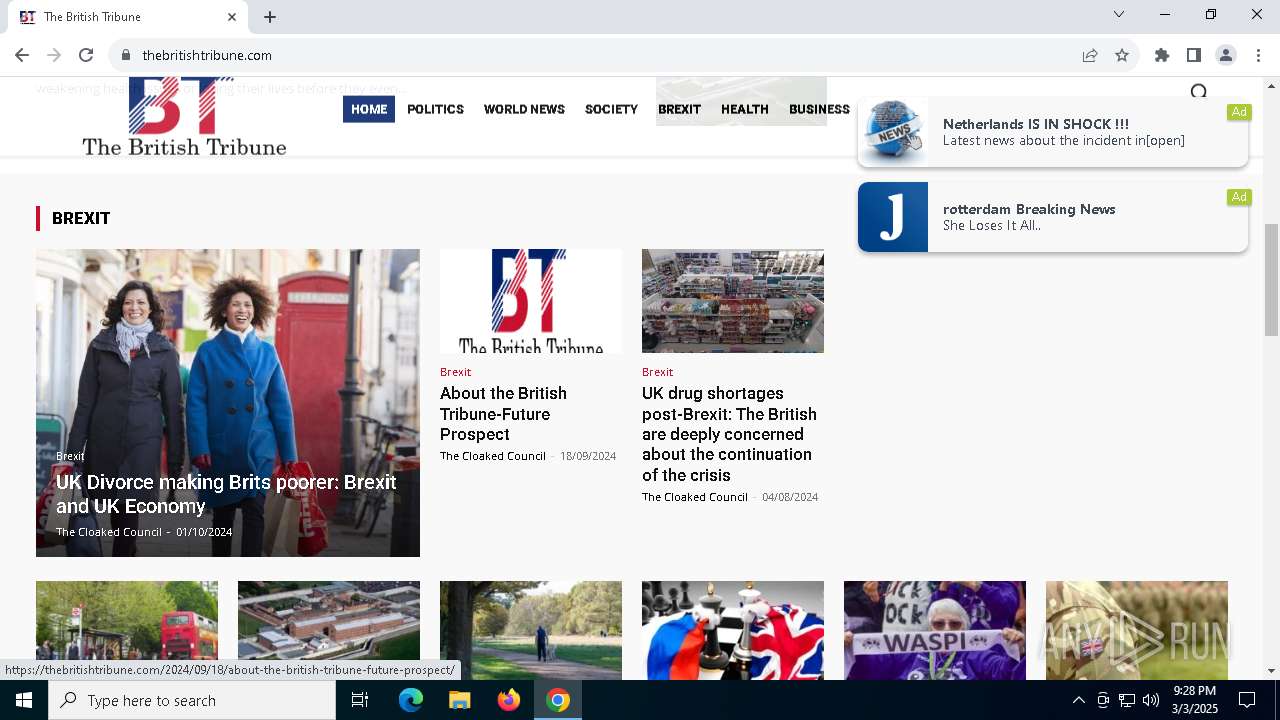Open the WORLD NEWS section
1280x720 pixels.
tap(524, 109)
